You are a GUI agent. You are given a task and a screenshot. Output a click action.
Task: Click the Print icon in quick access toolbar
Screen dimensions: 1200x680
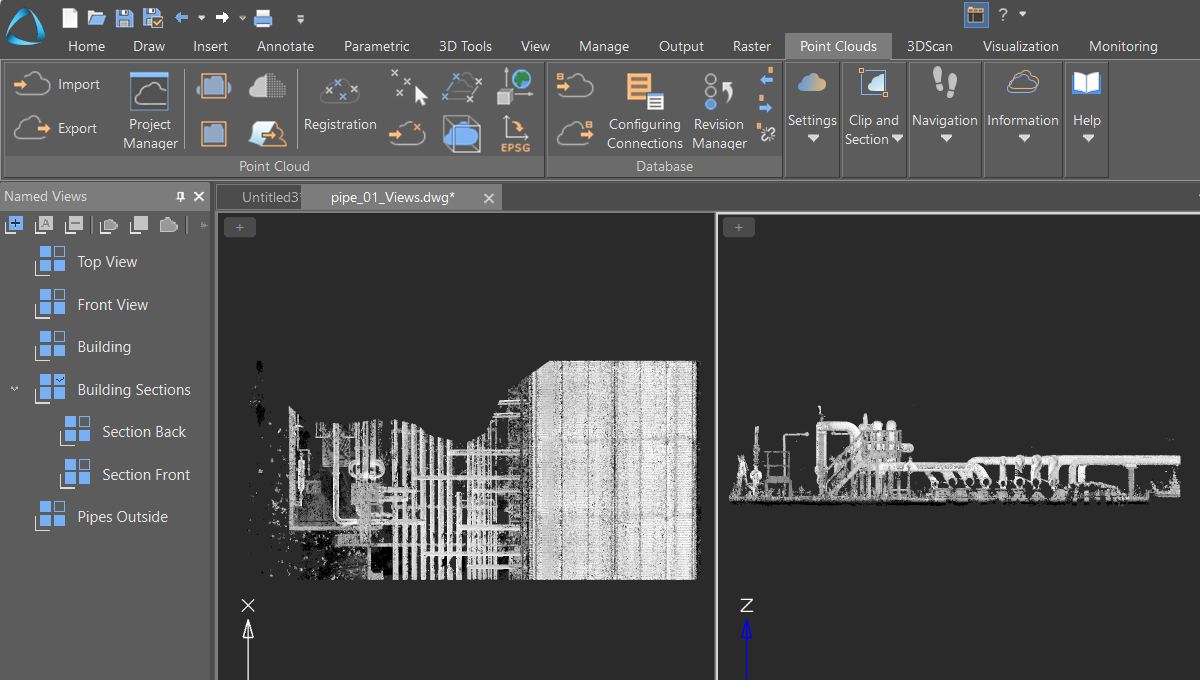[263, 17]
